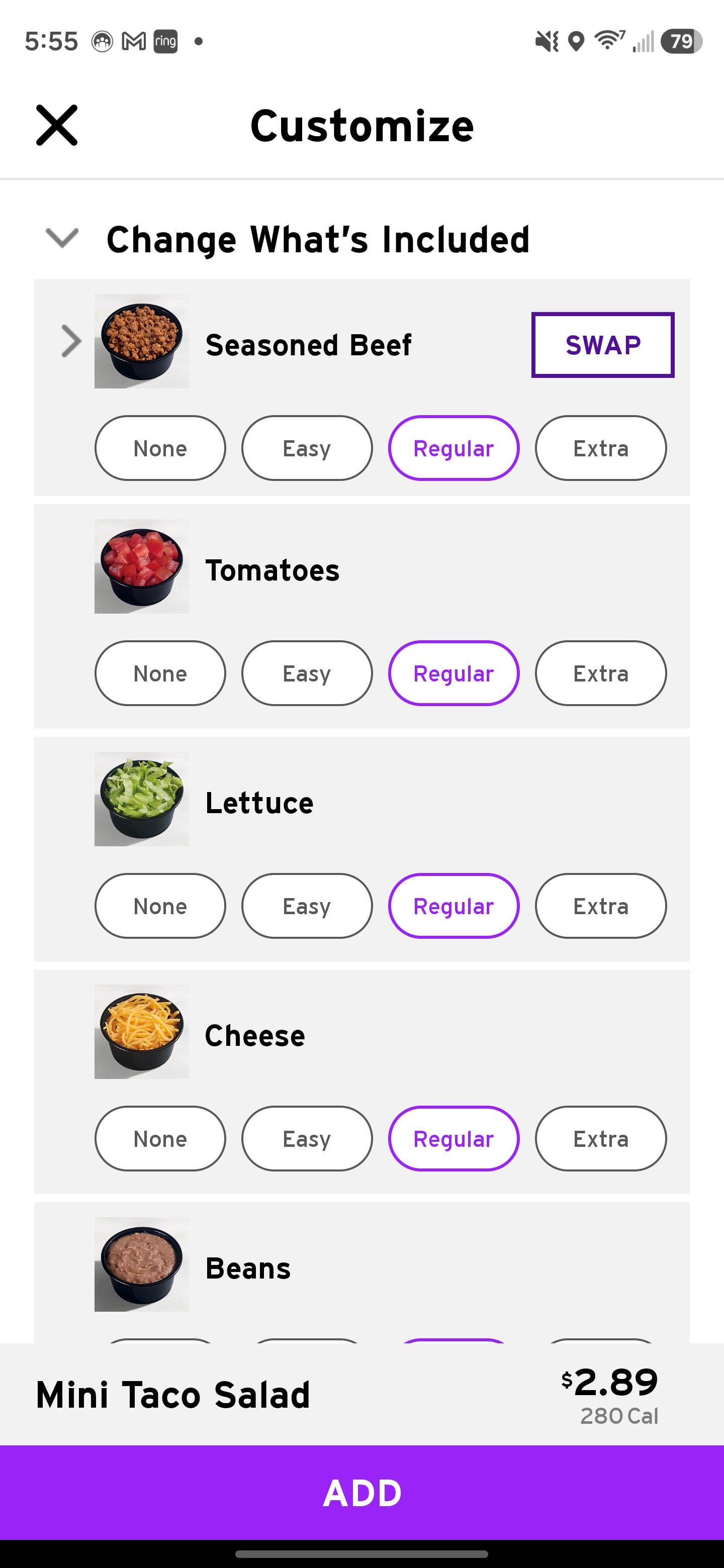The height and width of the screenshot is (1568, 724).
Task: Select Extra Lettuce
Action: pyautogui.click(x=600, y=906)
